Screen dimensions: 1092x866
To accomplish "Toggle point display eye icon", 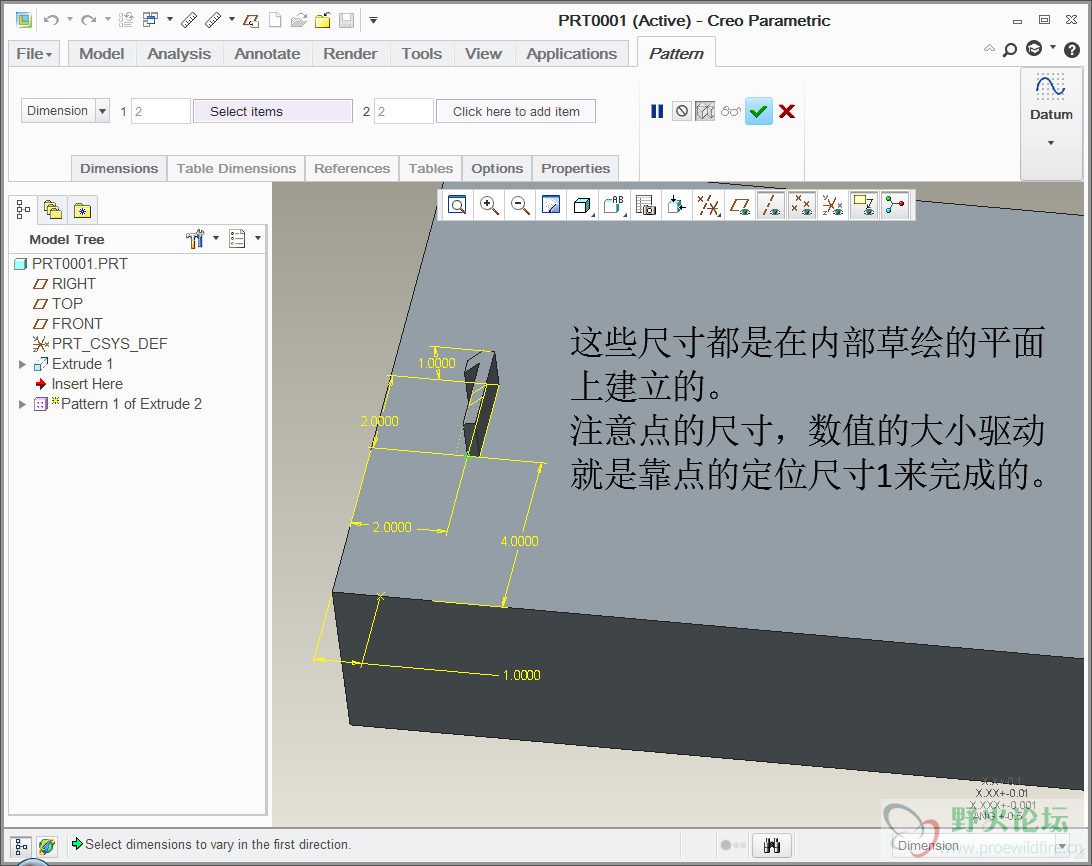I will coord(802,205).
